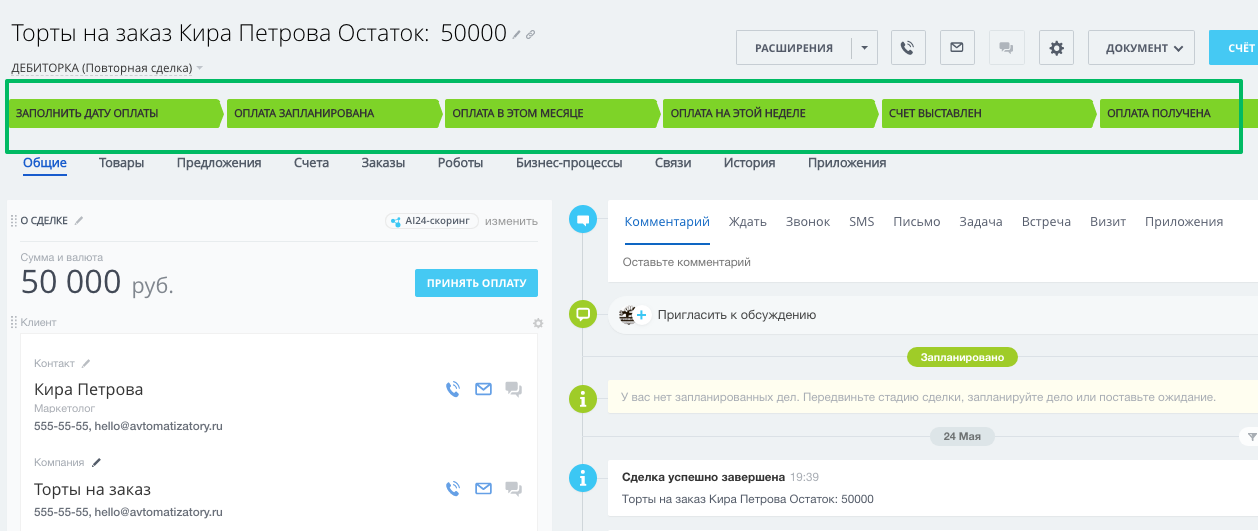Select the Звонок activity tab

point(807,222)
